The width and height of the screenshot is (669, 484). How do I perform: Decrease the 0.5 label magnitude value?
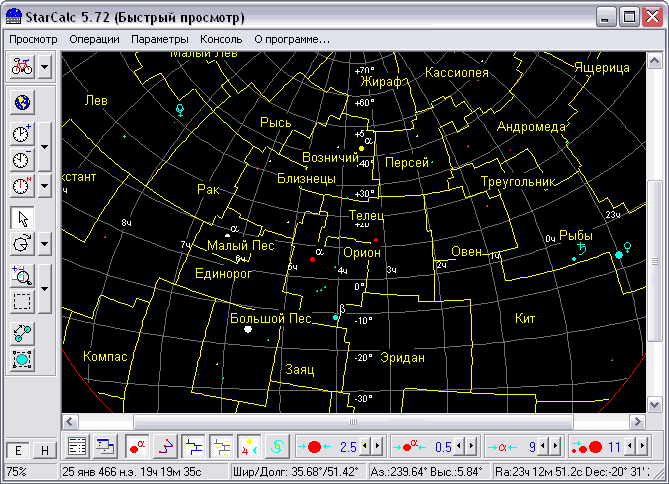(x=459, y=446)
